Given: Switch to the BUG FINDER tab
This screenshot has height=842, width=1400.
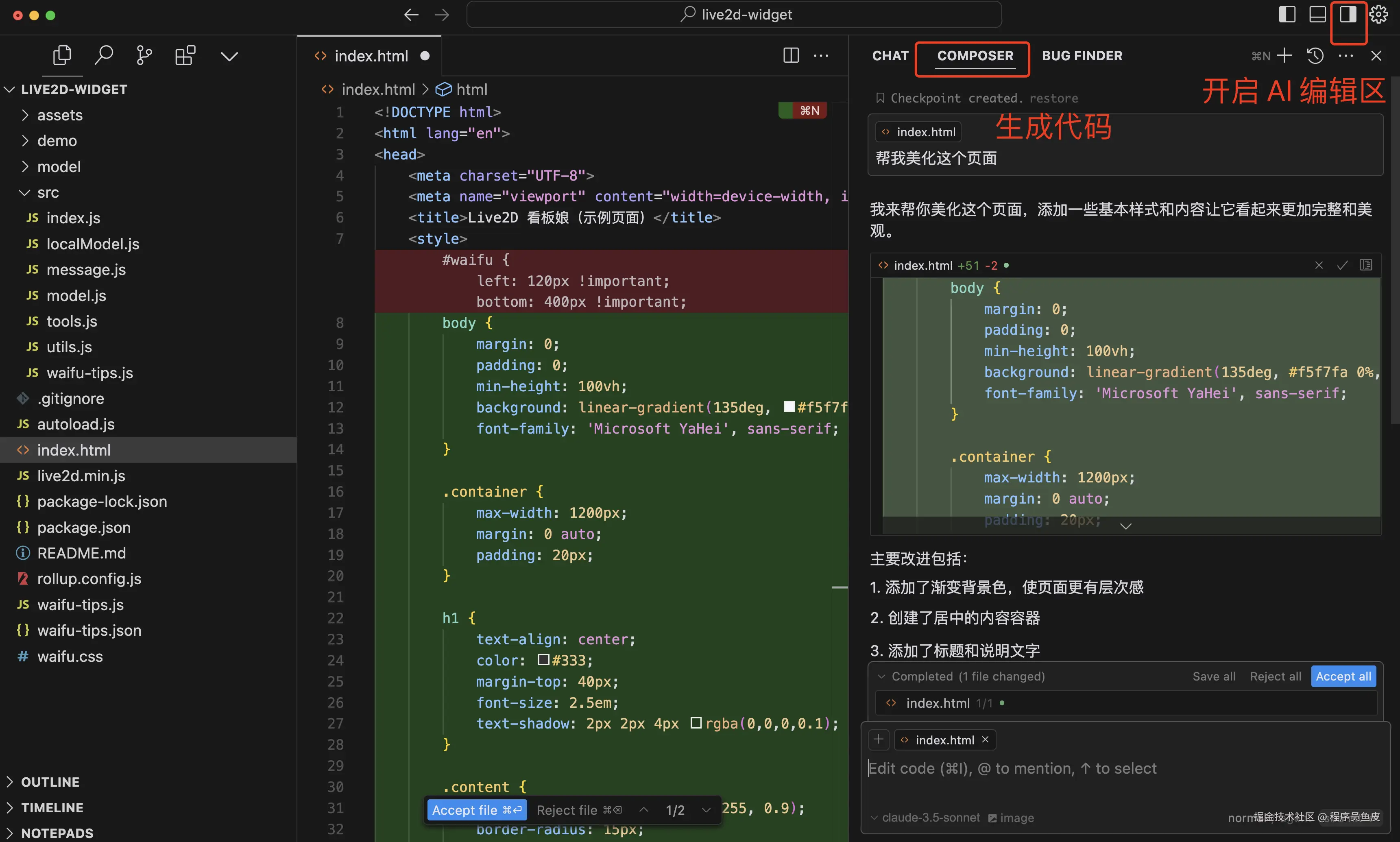Looking at the screenshot, I should click(x=1082, y=56).
